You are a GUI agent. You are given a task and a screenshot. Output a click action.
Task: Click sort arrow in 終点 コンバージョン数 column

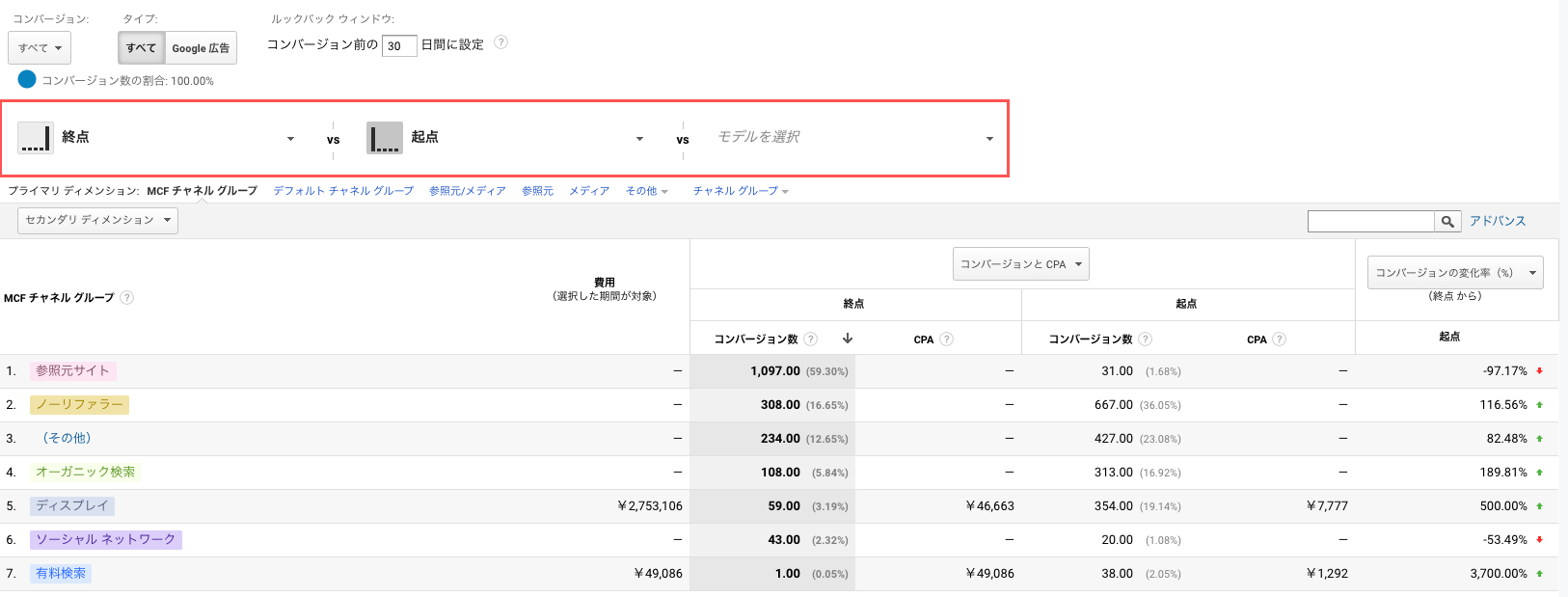(848, 339)
